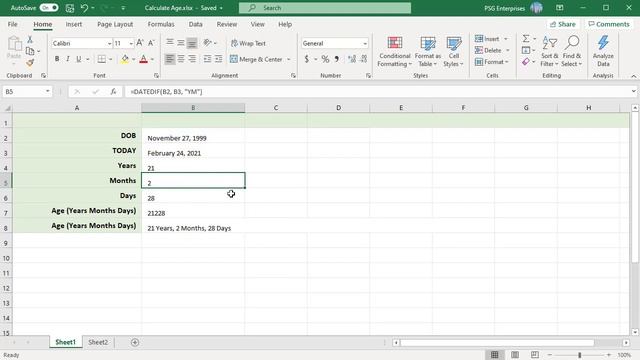Click Increase Indent icon

pyautogui.click(x=218, y=59)
